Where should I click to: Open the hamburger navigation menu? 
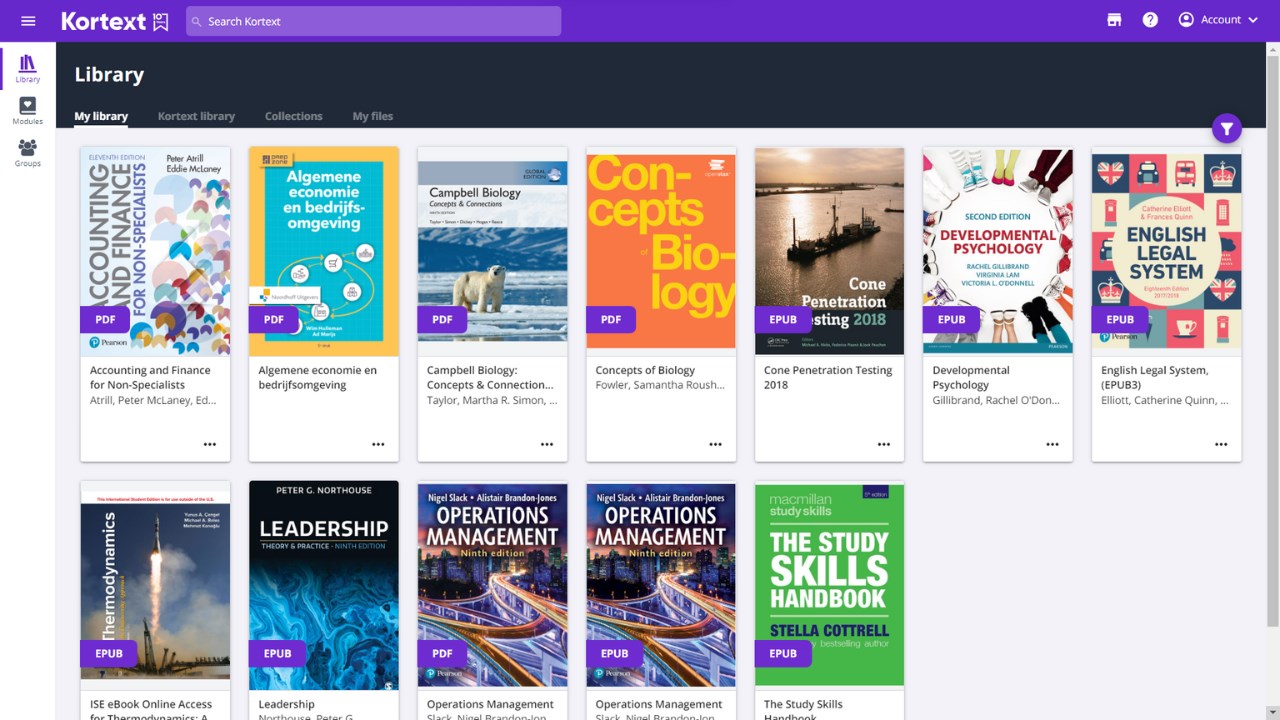coord(28,21)
